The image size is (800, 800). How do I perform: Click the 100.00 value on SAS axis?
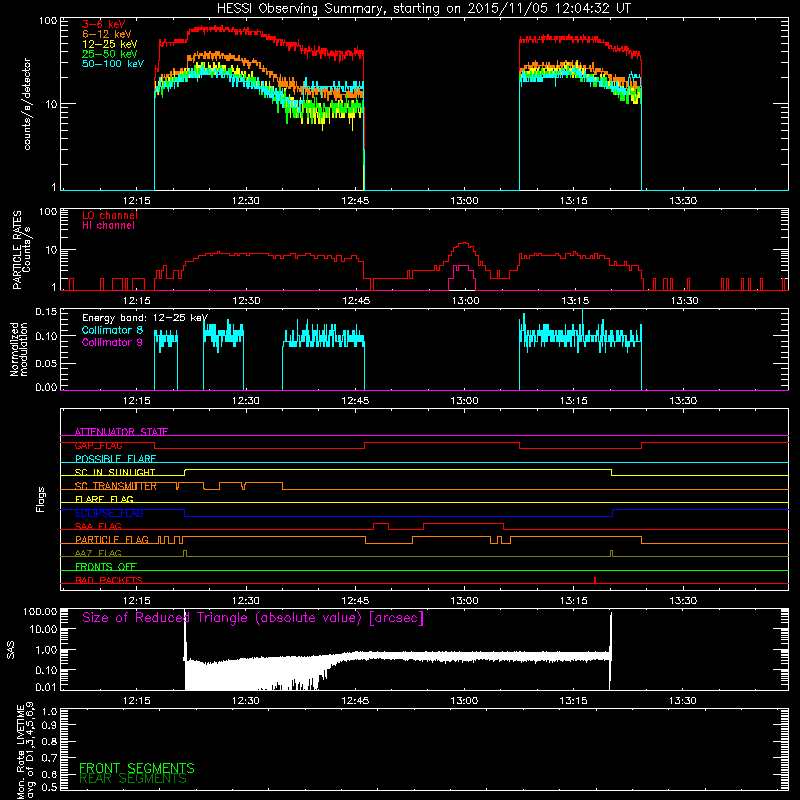click(40, 611)
